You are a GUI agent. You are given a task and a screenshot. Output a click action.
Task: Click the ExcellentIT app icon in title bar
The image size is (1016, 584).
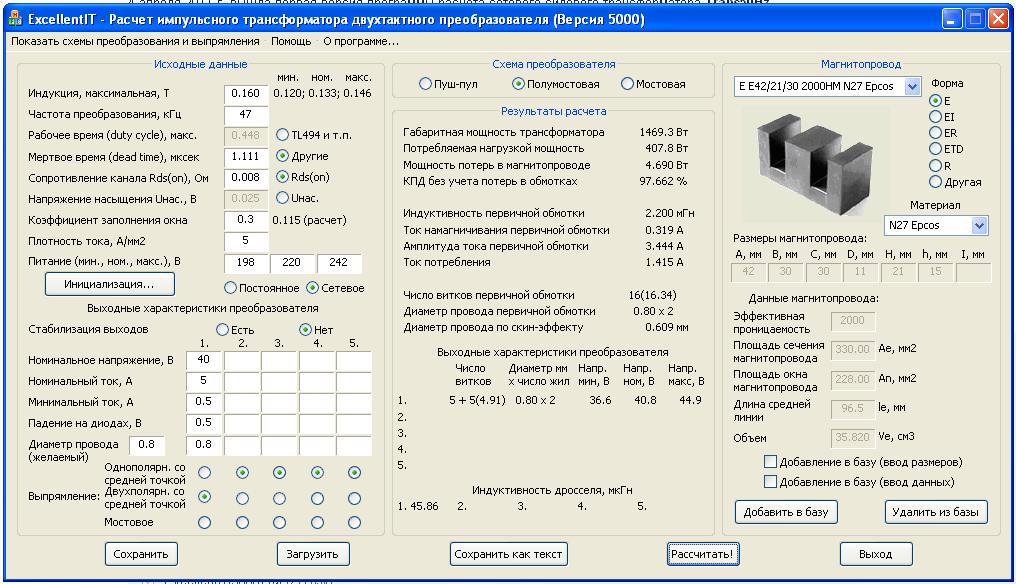coord(15,19)
